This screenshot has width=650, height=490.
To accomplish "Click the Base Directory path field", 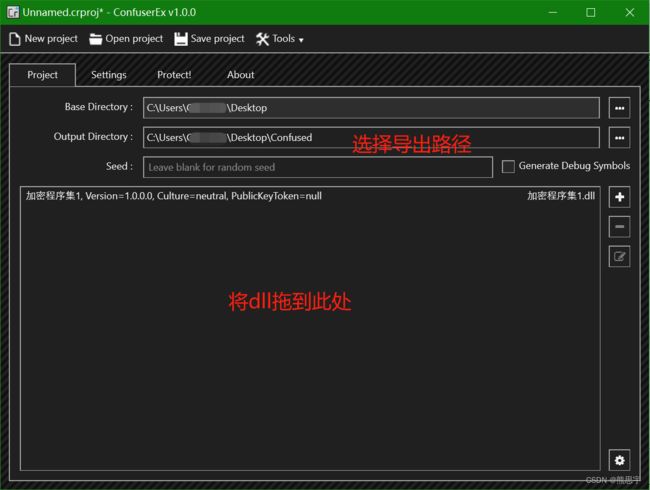I will pos(371,108).
